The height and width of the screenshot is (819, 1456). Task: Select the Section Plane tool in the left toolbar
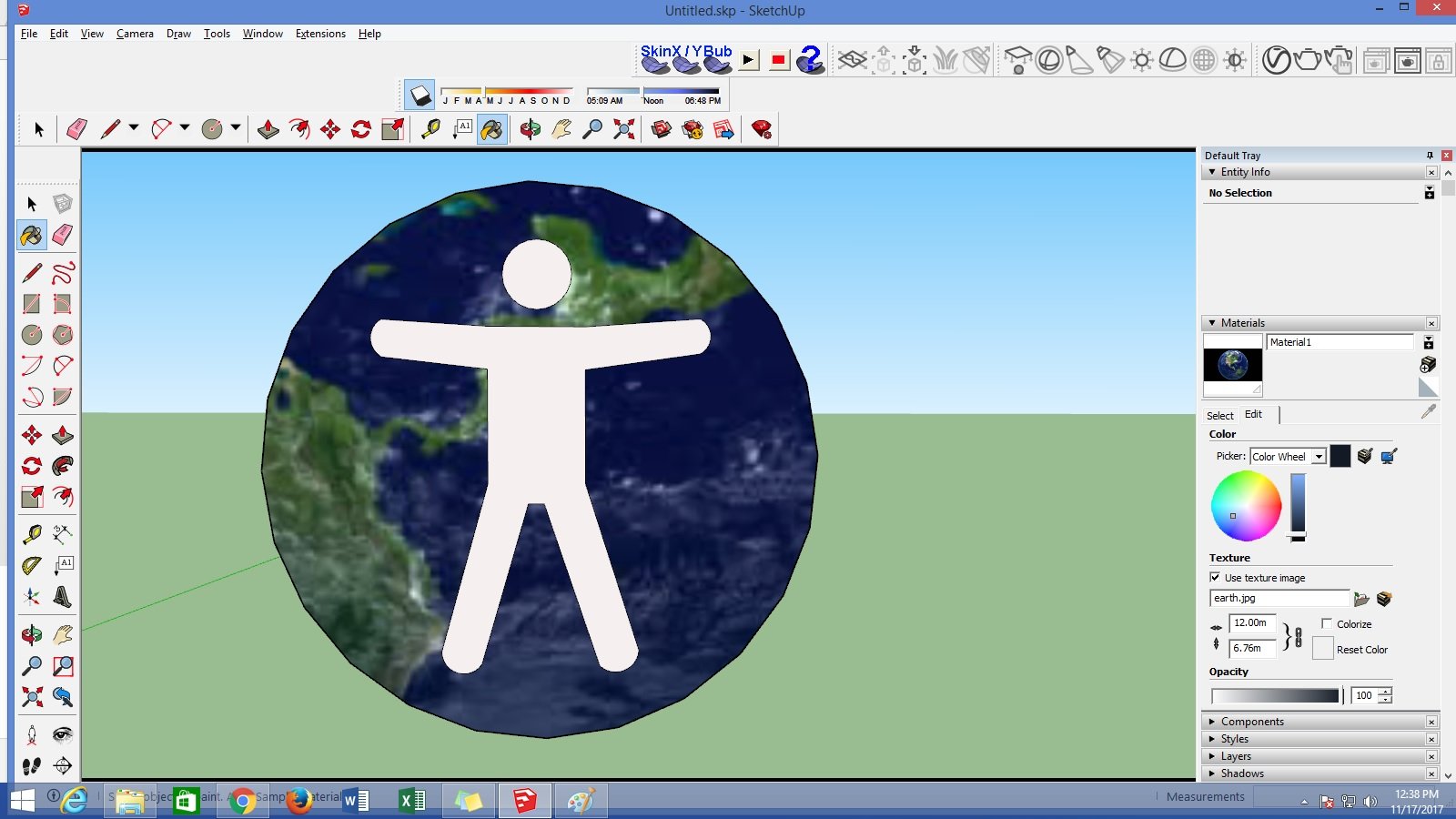point(63,766)
